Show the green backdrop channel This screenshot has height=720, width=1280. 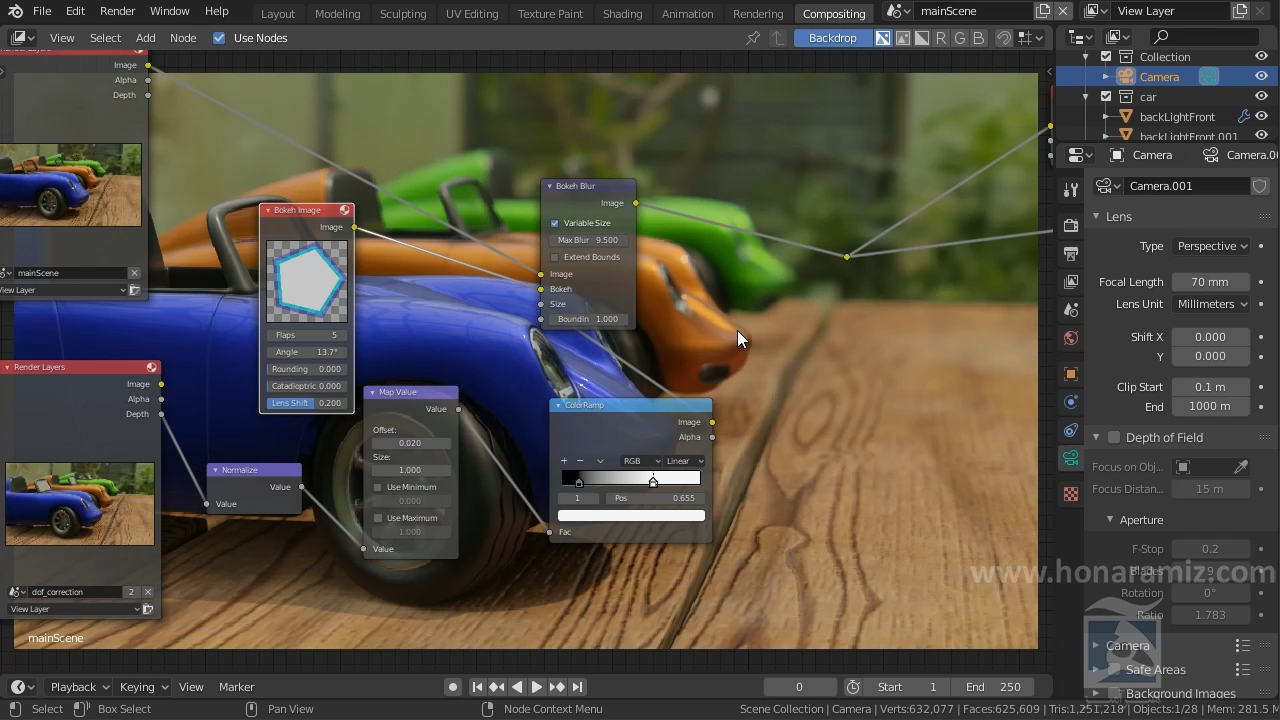(960, 38)
